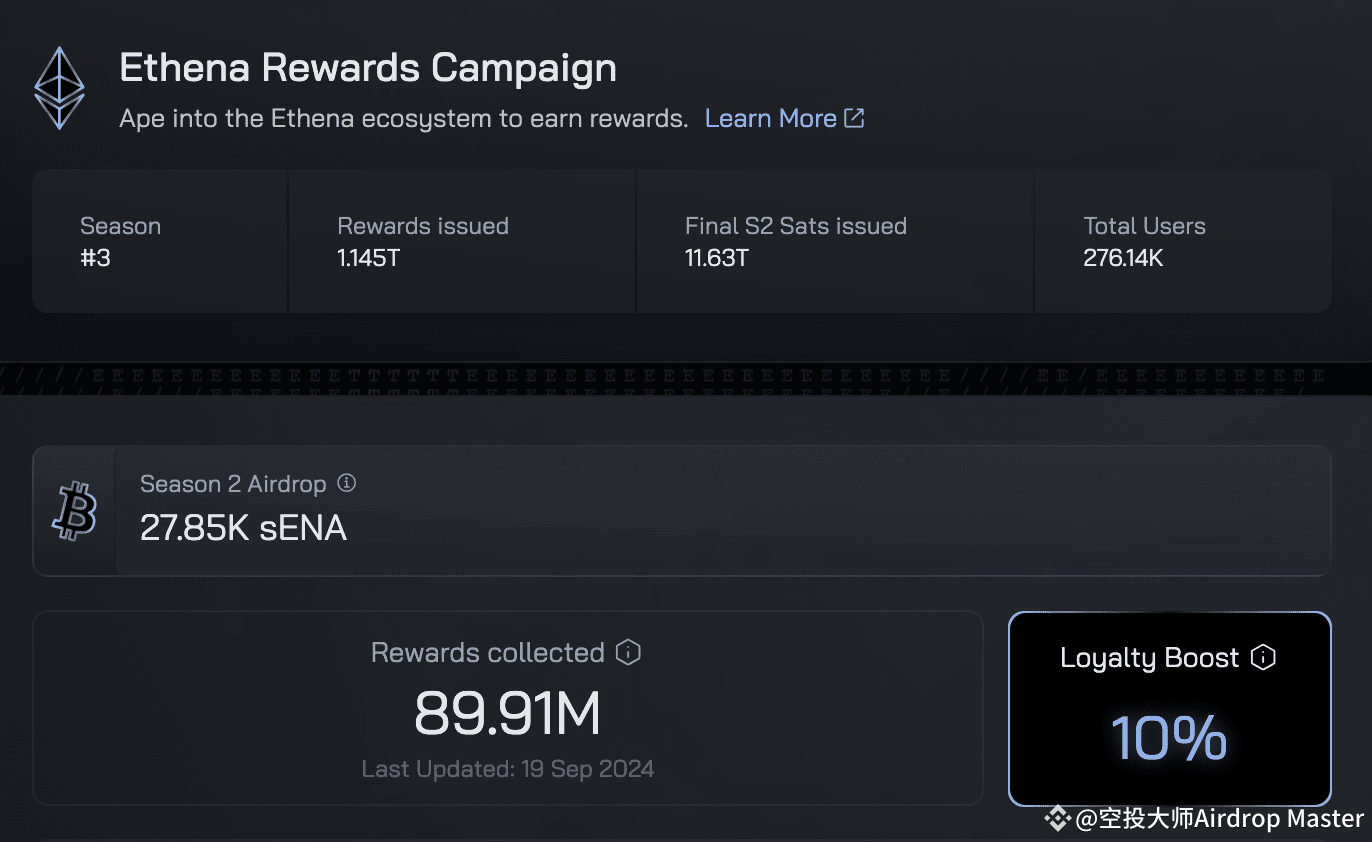Select the Season #3 stat card
This screenshot has height=842, width=1372.
point(161,241)
